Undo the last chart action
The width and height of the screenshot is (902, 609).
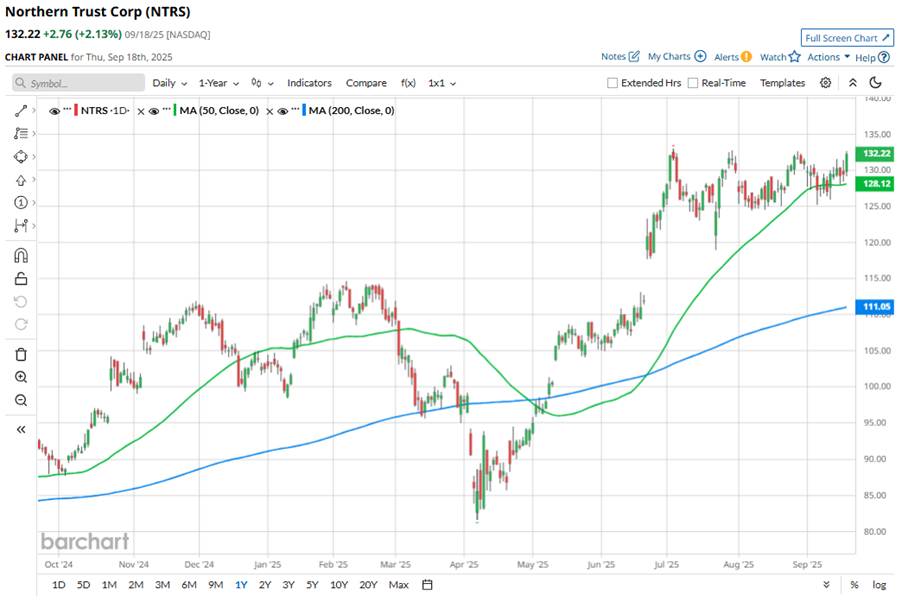click(x=21, y=302)
